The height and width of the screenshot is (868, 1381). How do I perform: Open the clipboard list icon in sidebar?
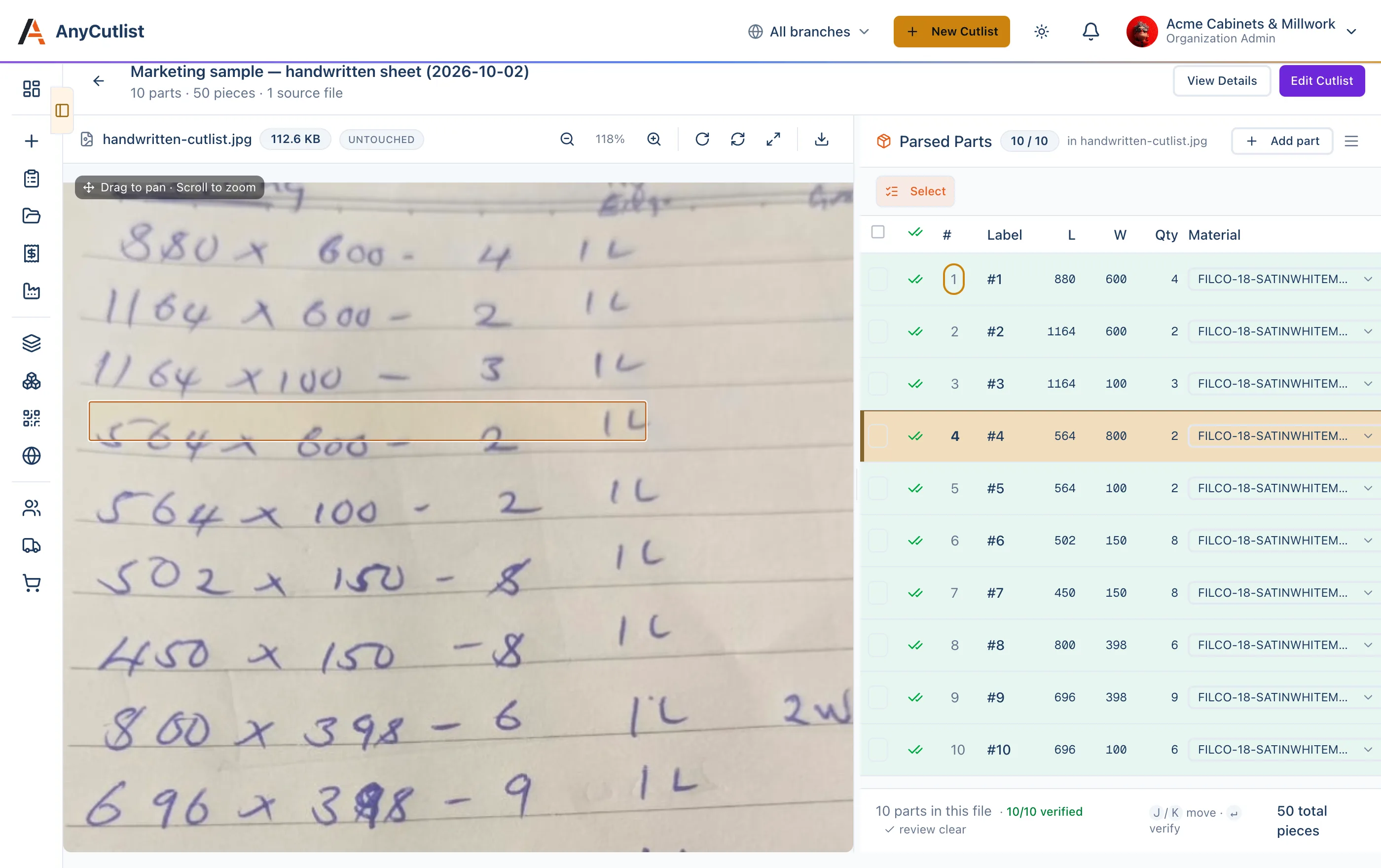(x=31, y=179)
